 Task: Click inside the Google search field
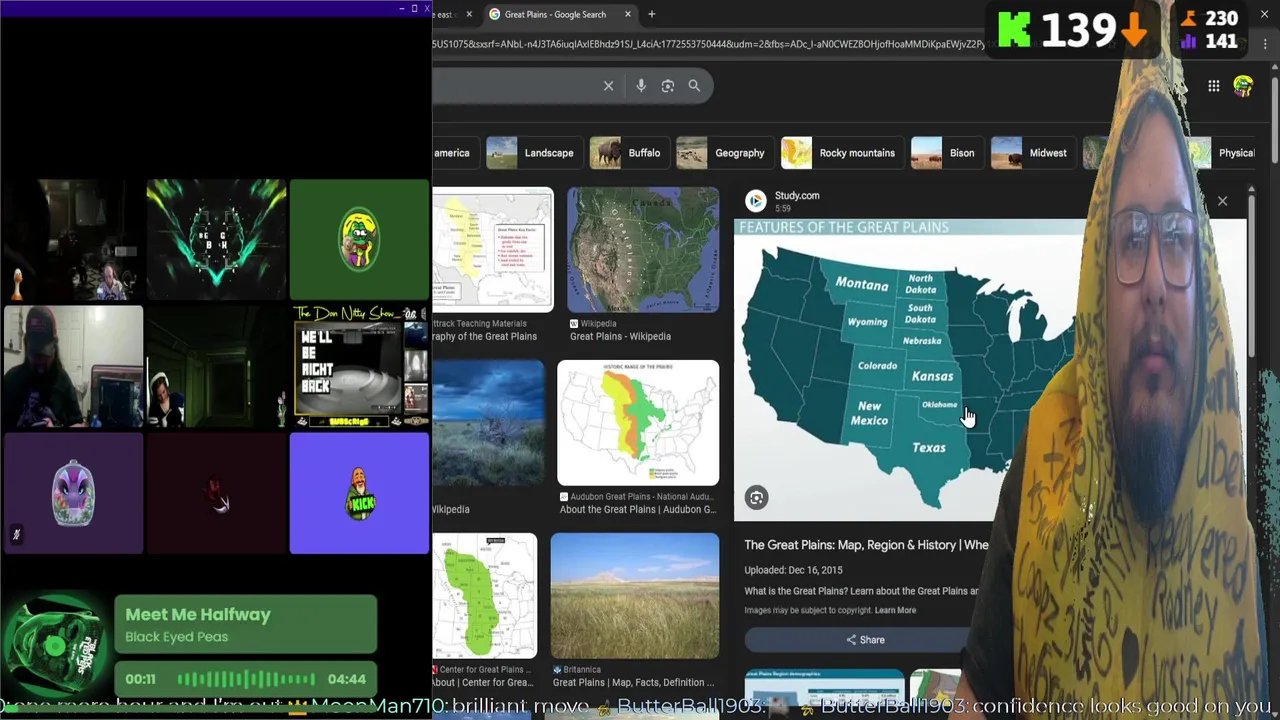(515, 86)
